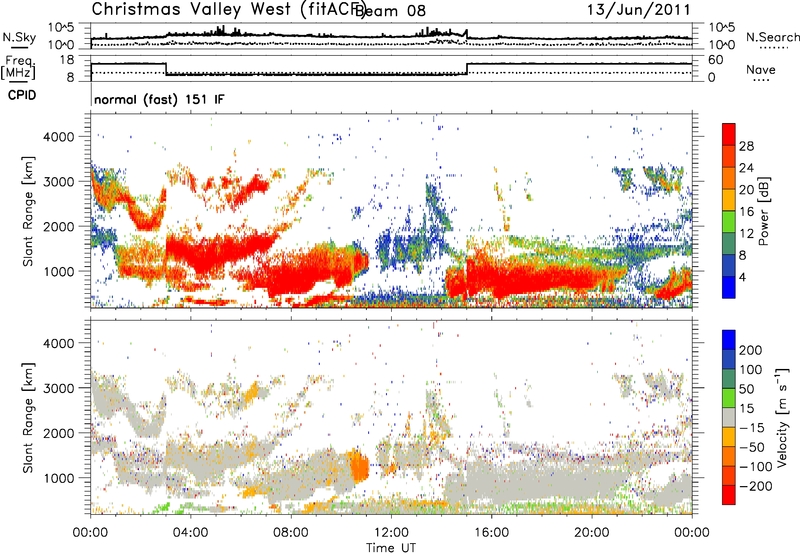Click the light green power segment between 12 and 16
Screen dimensions: 800x554
[729, 221]
